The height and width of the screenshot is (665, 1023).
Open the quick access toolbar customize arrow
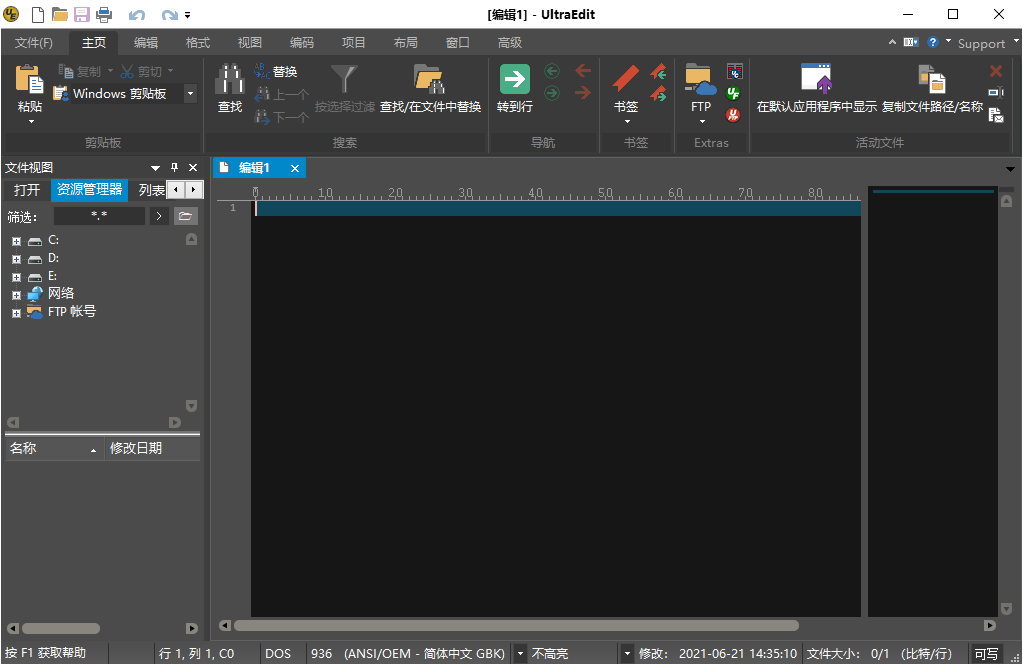187,14
